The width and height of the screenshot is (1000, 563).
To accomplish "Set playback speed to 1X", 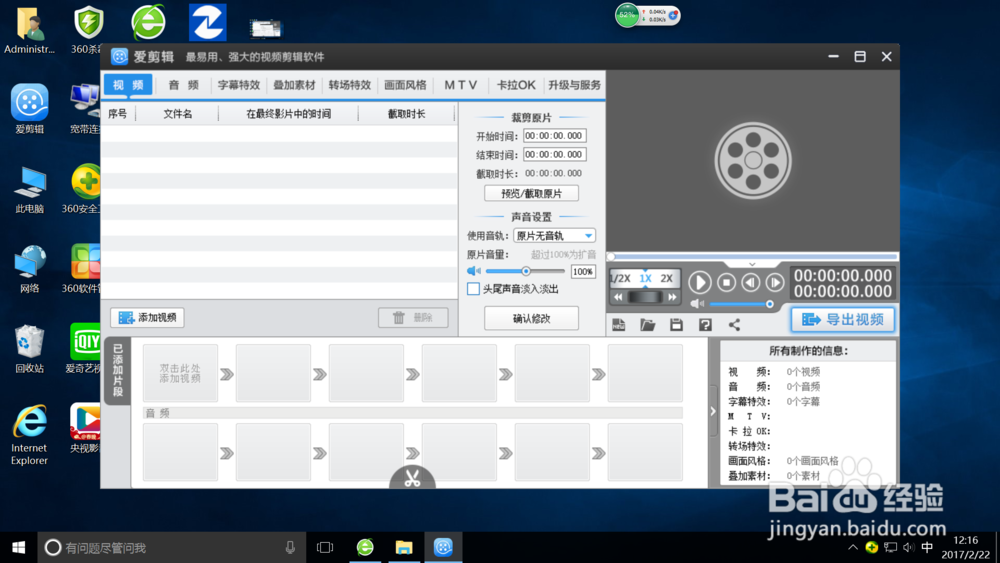I will click(645, 279).
